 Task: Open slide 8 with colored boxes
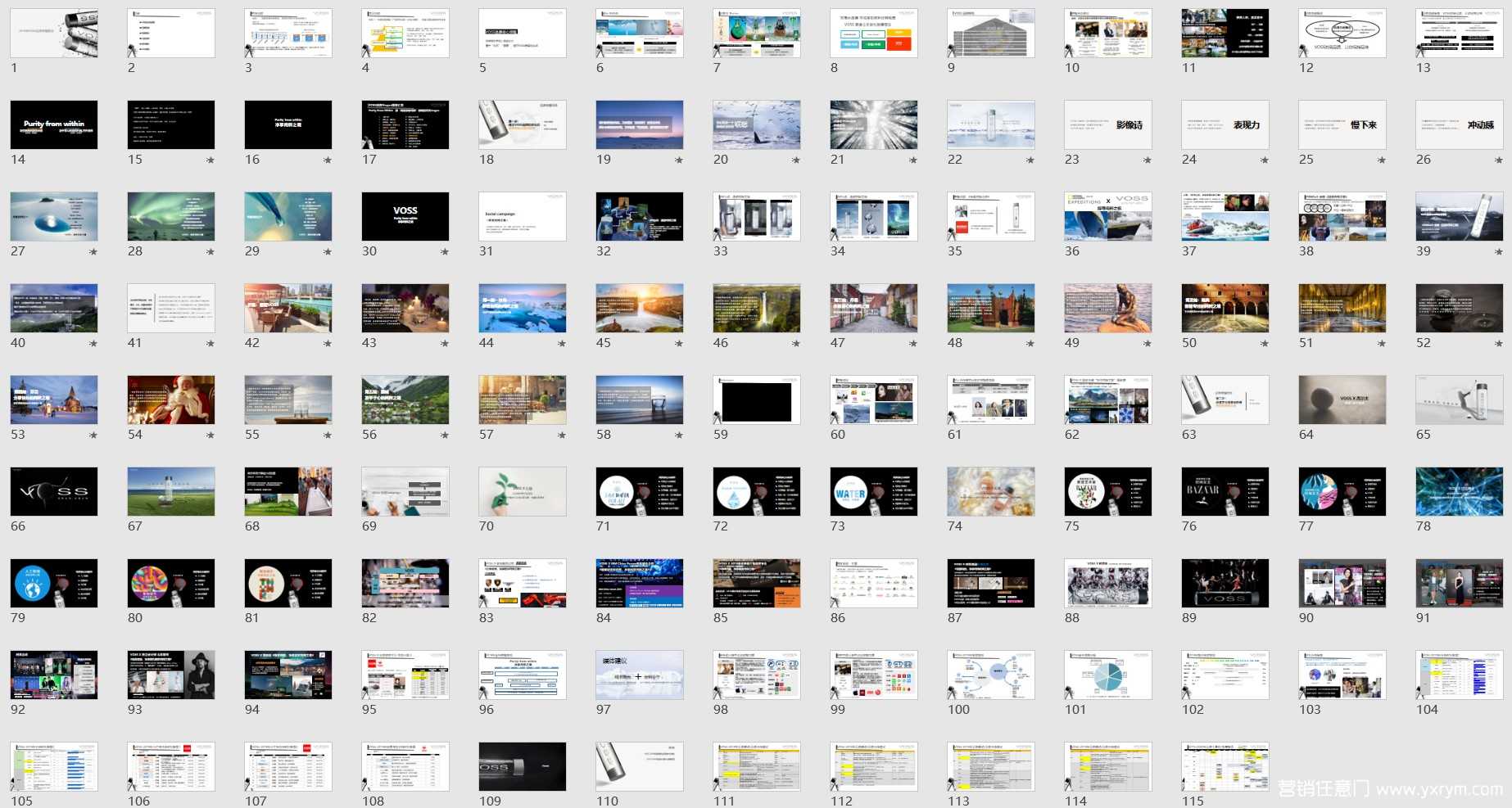(x=874, y=33)
